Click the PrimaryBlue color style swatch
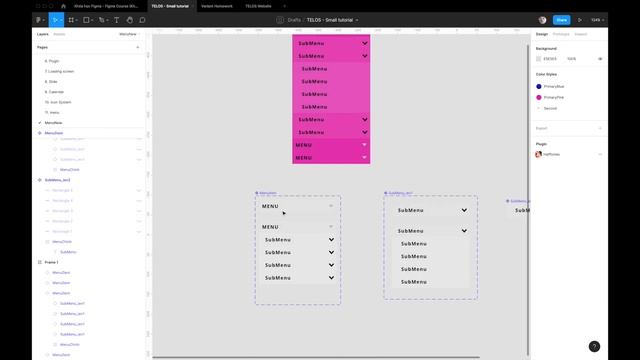640x360 pixels. 539,87
